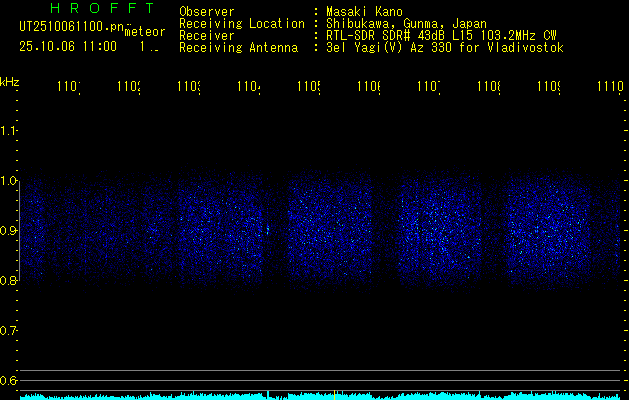Click the 1107 time axis label
629x400 pixels.
pyautogui.click(x=429, y=86)
